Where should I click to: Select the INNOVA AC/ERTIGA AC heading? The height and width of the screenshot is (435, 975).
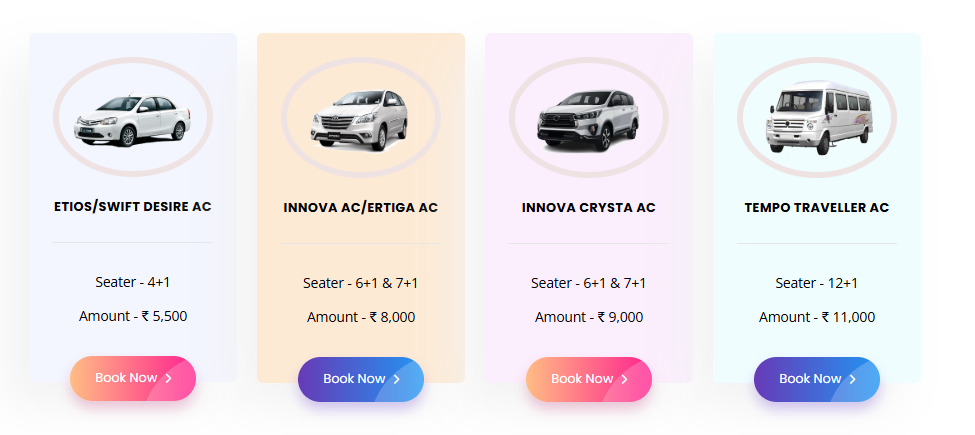pos(360,208)
